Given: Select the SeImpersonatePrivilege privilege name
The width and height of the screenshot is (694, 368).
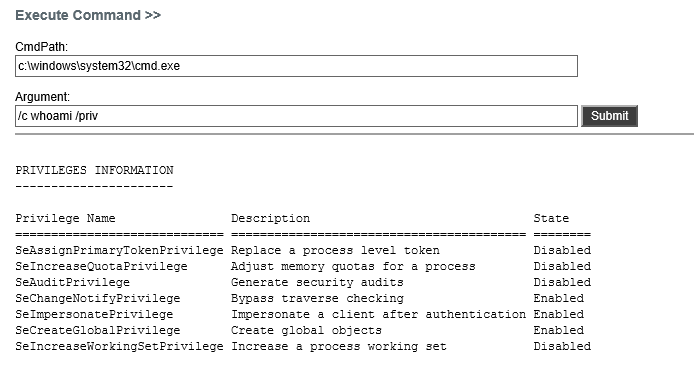Looking at the screenshot, I should (x=94, y=314).
